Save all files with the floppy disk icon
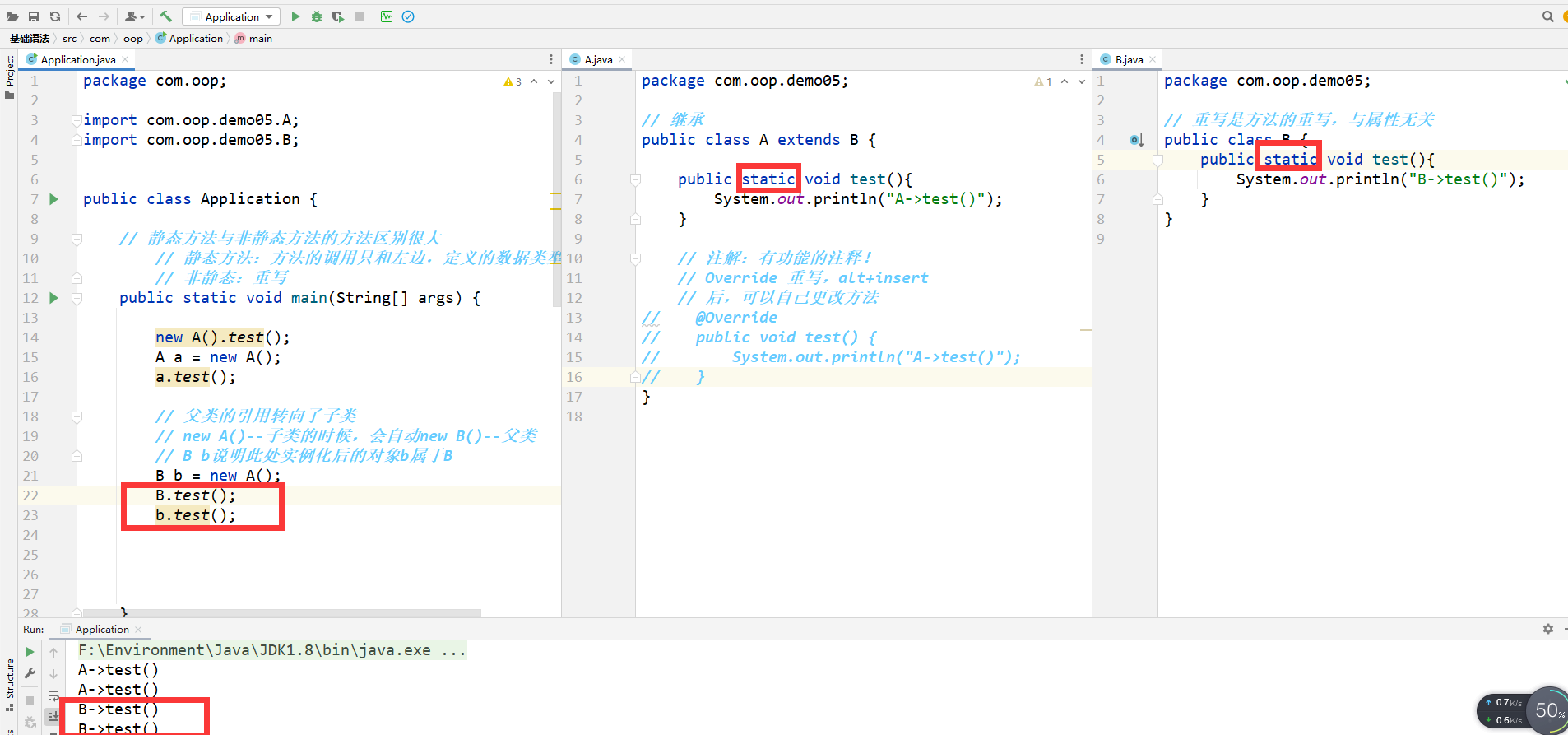This screenshot has height=735, width=1568. [34, 16]
